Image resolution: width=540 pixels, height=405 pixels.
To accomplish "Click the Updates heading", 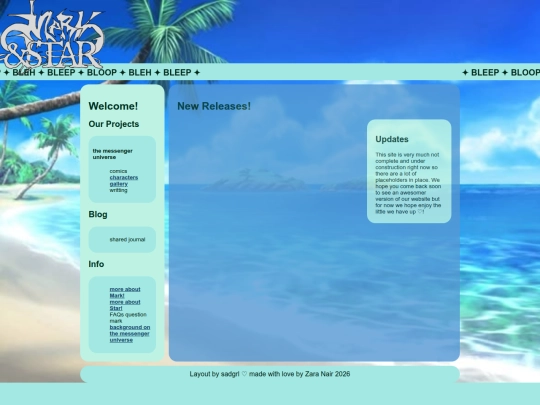I will click(x=392, y=139).
